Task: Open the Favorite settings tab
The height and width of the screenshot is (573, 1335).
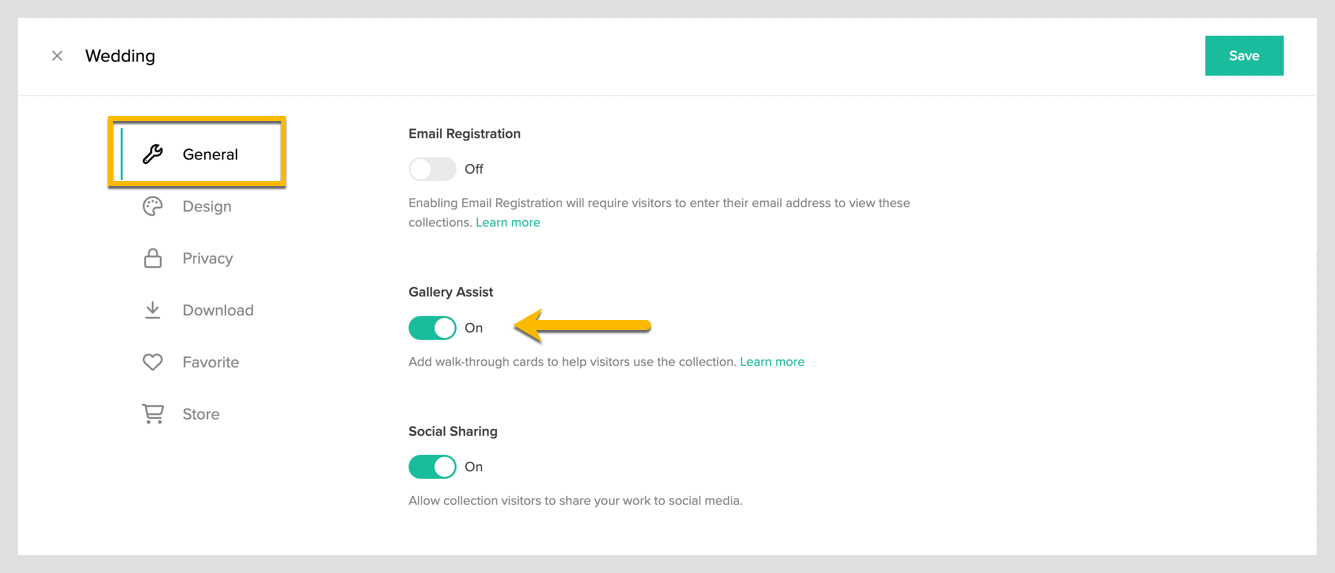Action: tap(211, 362)
